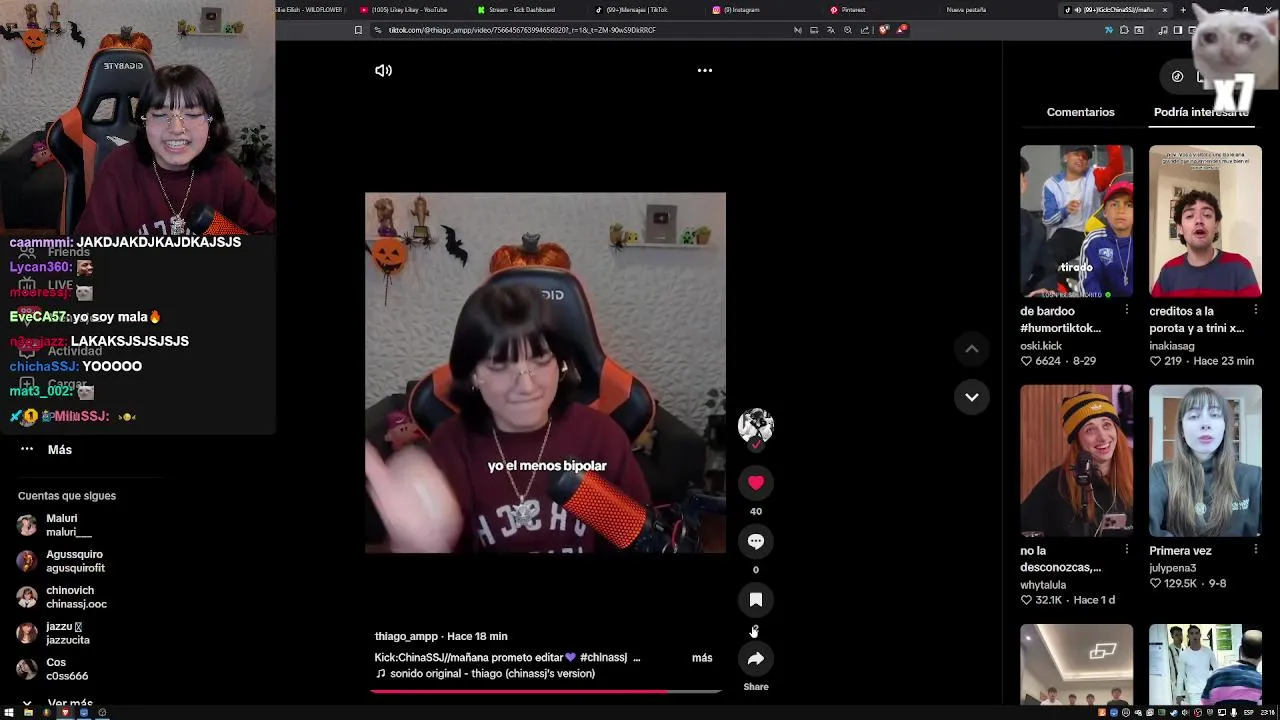Click the #chinassj hashtag in the caption
This screenshot has height=720, width=1280.
click(x=603, y=658)
